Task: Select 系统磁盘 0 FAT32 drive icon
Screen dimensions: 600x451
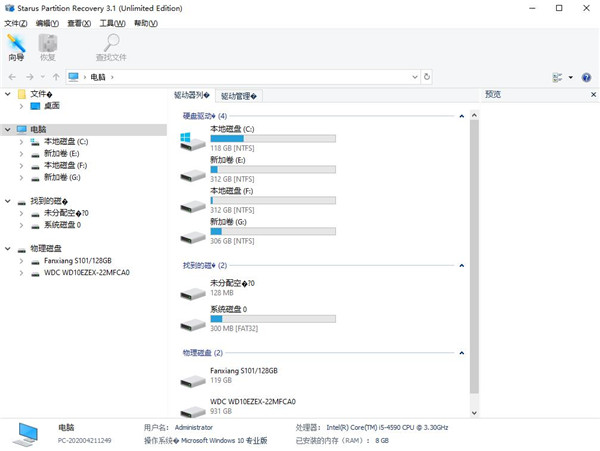Action: coord(192,324)
